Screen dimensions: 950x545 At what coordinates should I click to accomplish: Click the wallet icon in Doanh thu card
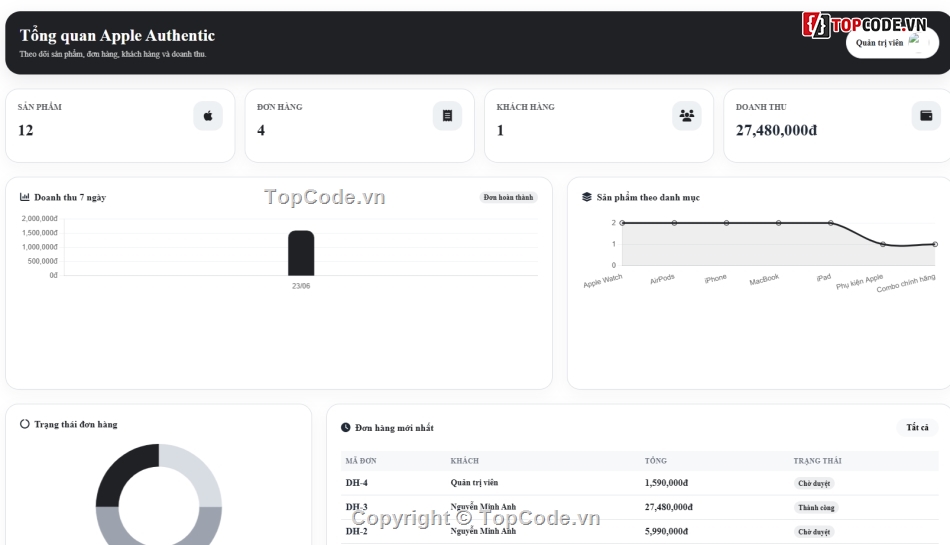[x=926, y=116]
